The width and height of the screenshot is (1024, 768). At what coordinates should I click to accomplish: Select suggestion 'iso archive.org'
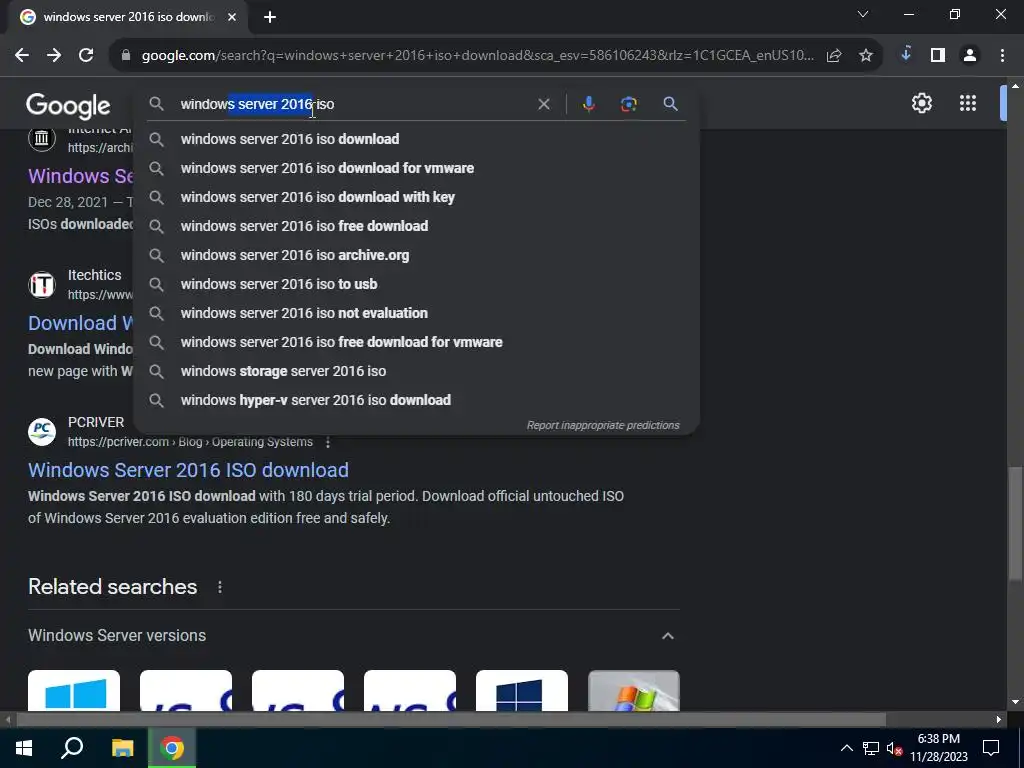coord(416,255)
